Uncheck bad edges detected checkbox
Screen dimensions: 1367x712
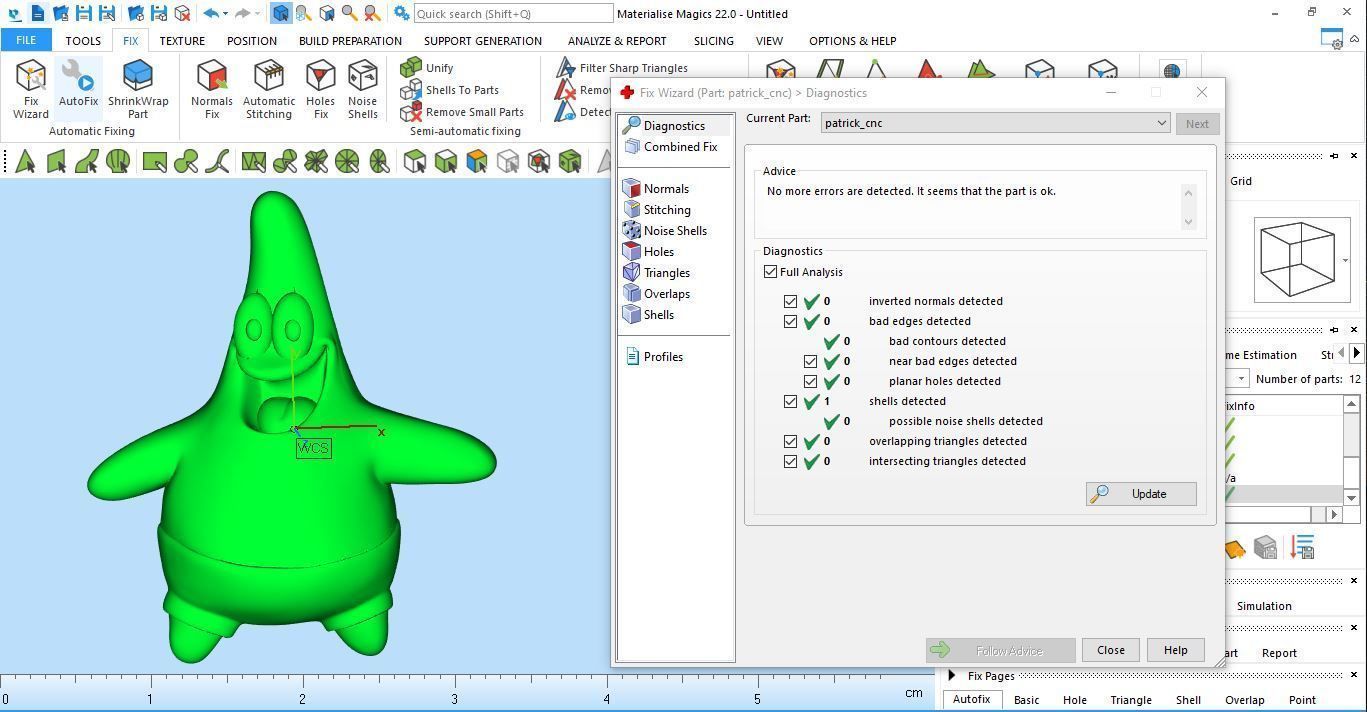[x=790, y=321]
